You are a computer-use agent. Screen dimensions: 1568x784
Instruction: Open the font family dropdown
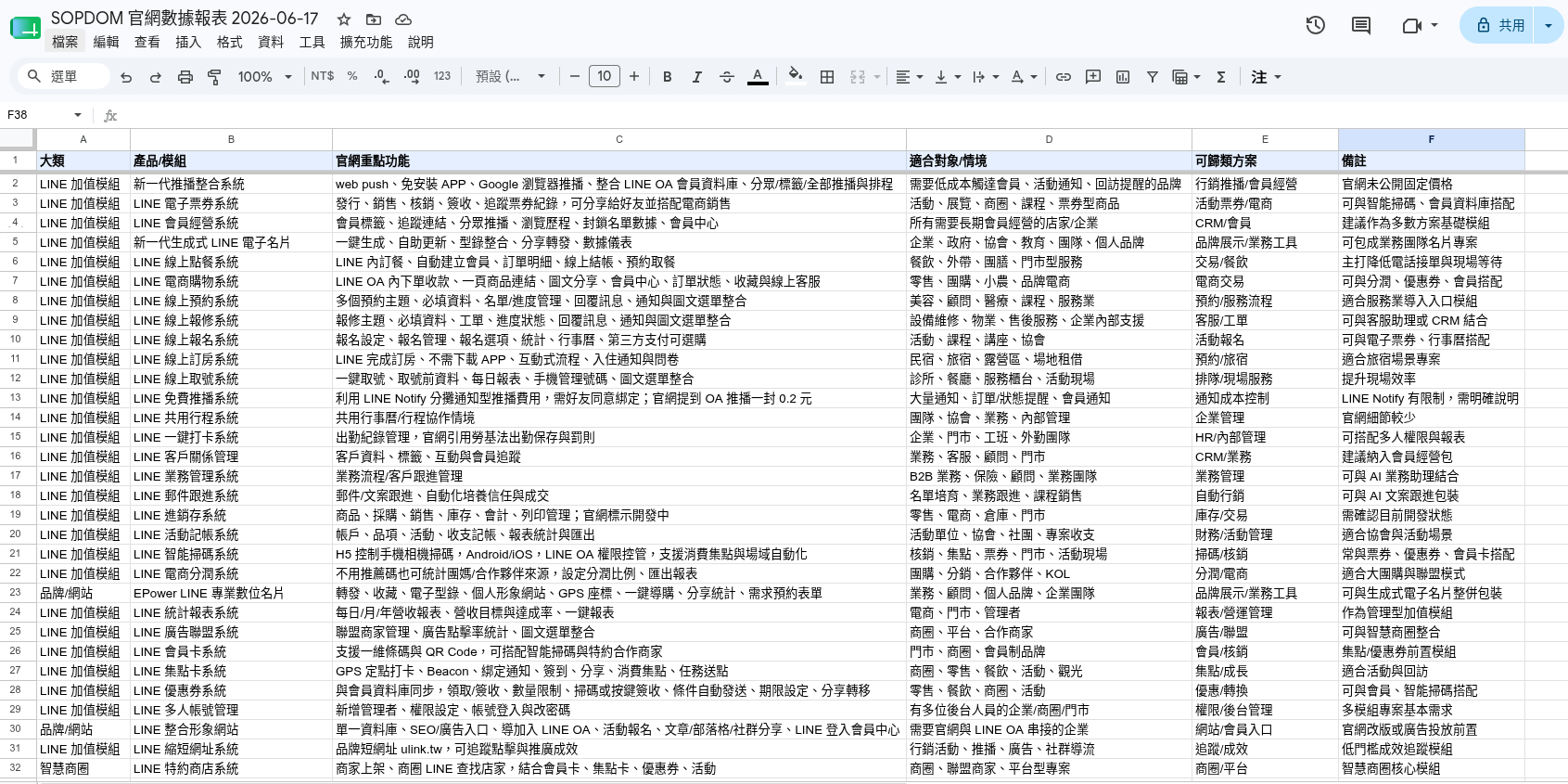click(x=511, y=77)
